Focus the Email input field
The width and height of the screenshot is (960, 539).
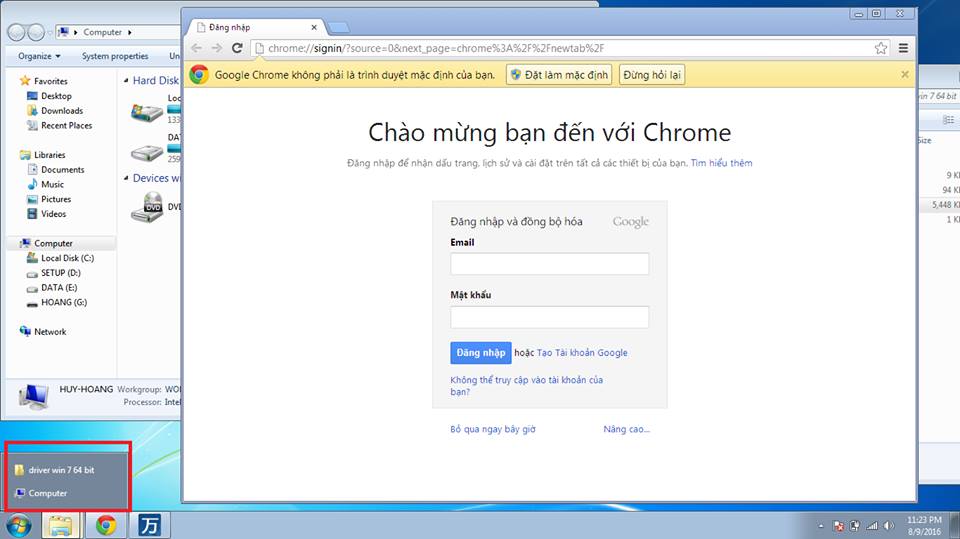(549, 264)
